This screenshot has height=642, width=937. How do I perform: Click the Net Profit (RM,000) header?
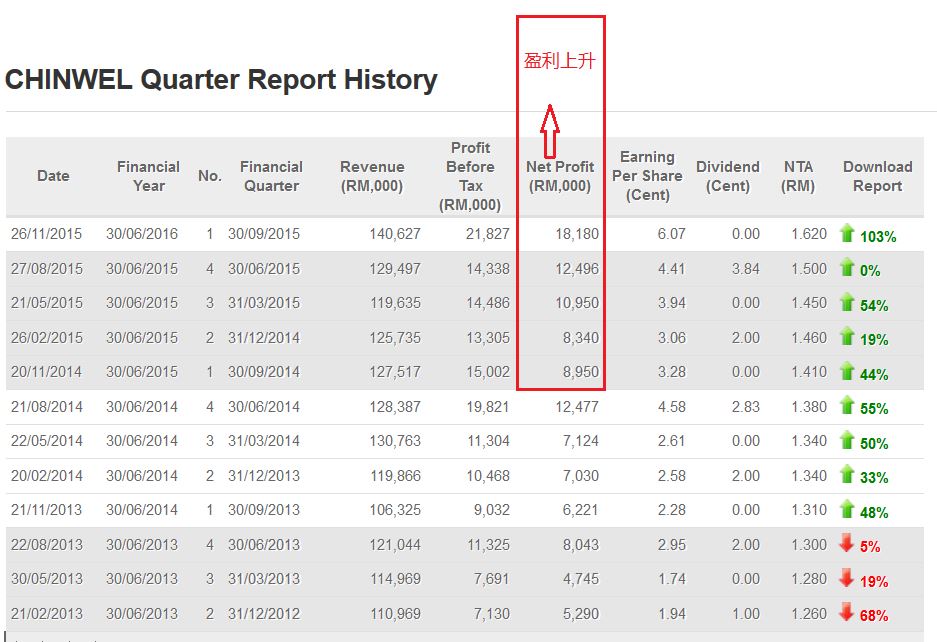tap(560, 176)
